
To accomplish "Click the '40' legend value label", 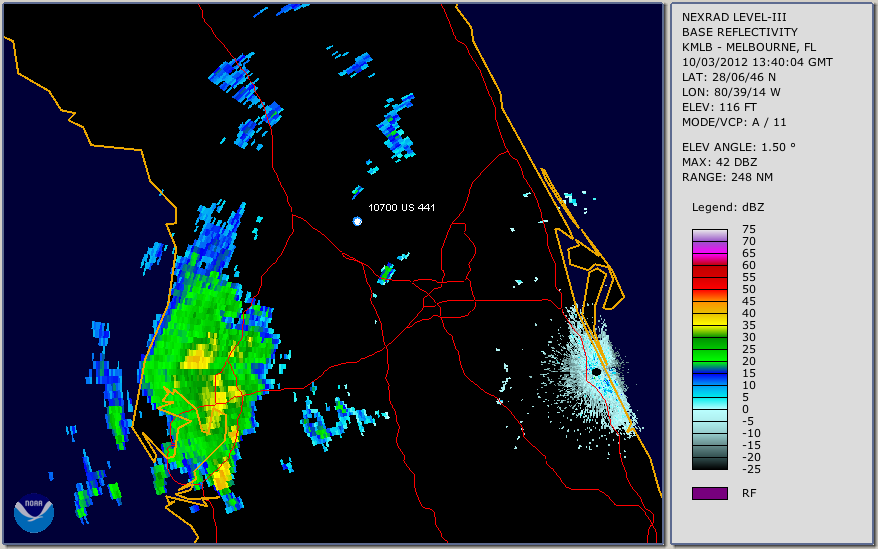I will pos(749,313).
